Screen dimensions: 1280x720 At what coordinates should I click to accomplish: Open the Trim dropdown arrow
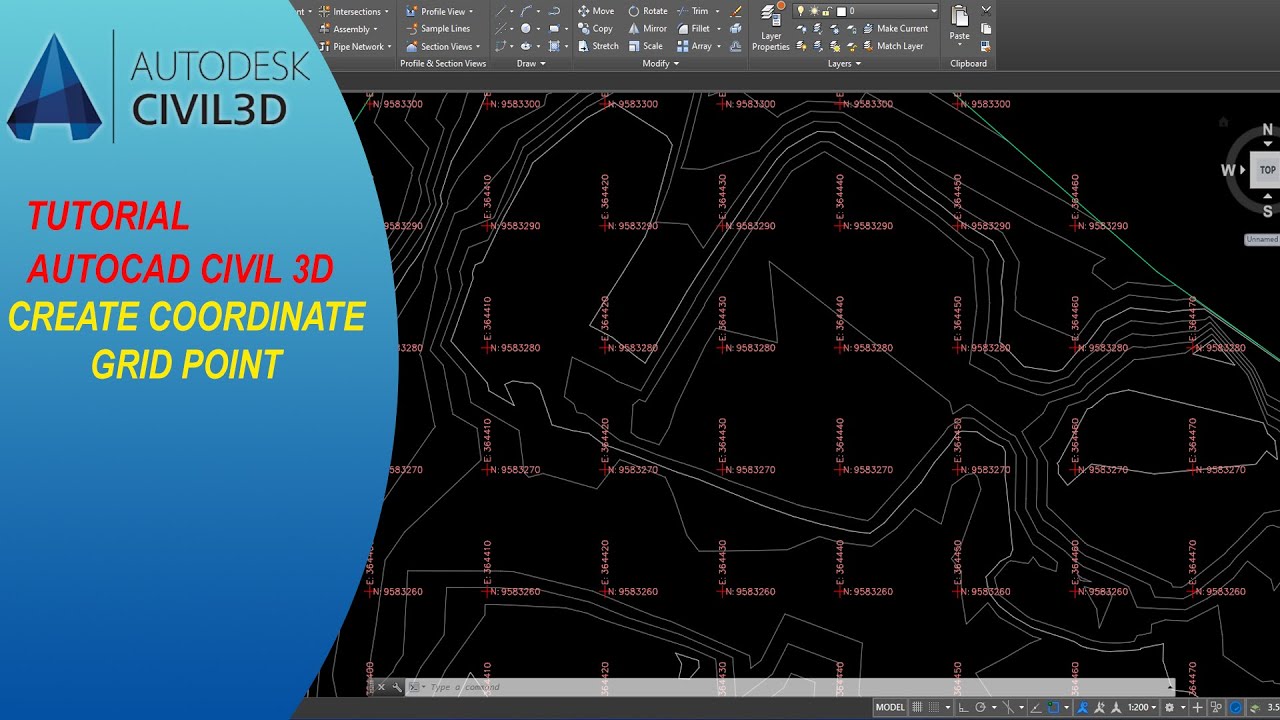point(717,12)
